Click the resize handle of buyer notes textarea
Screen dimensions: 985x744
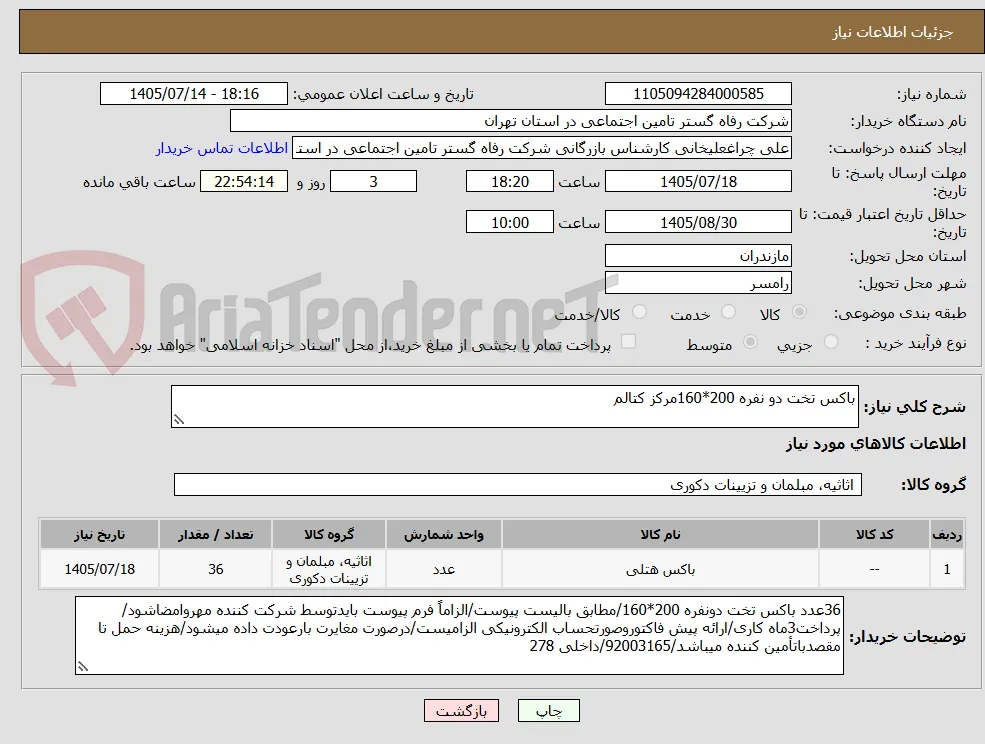click(x=82, y=667)
